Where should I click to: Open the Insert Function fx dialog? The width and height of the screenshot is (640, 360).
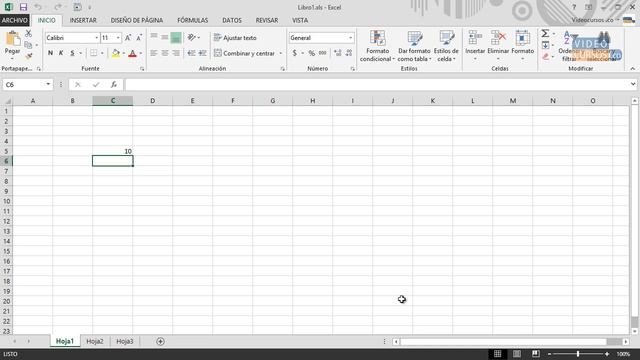(x=114, y=84)
